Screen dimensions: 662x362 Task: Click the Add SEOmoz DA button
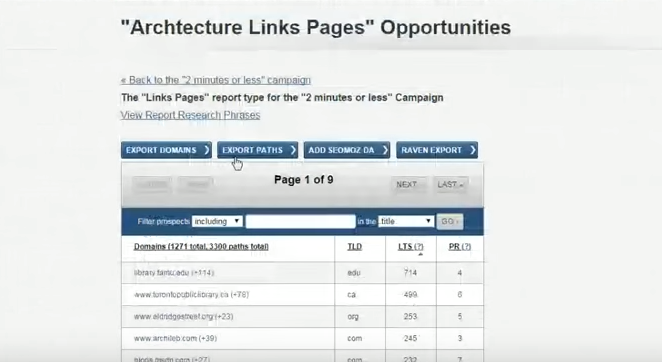(x=347, y=150)
